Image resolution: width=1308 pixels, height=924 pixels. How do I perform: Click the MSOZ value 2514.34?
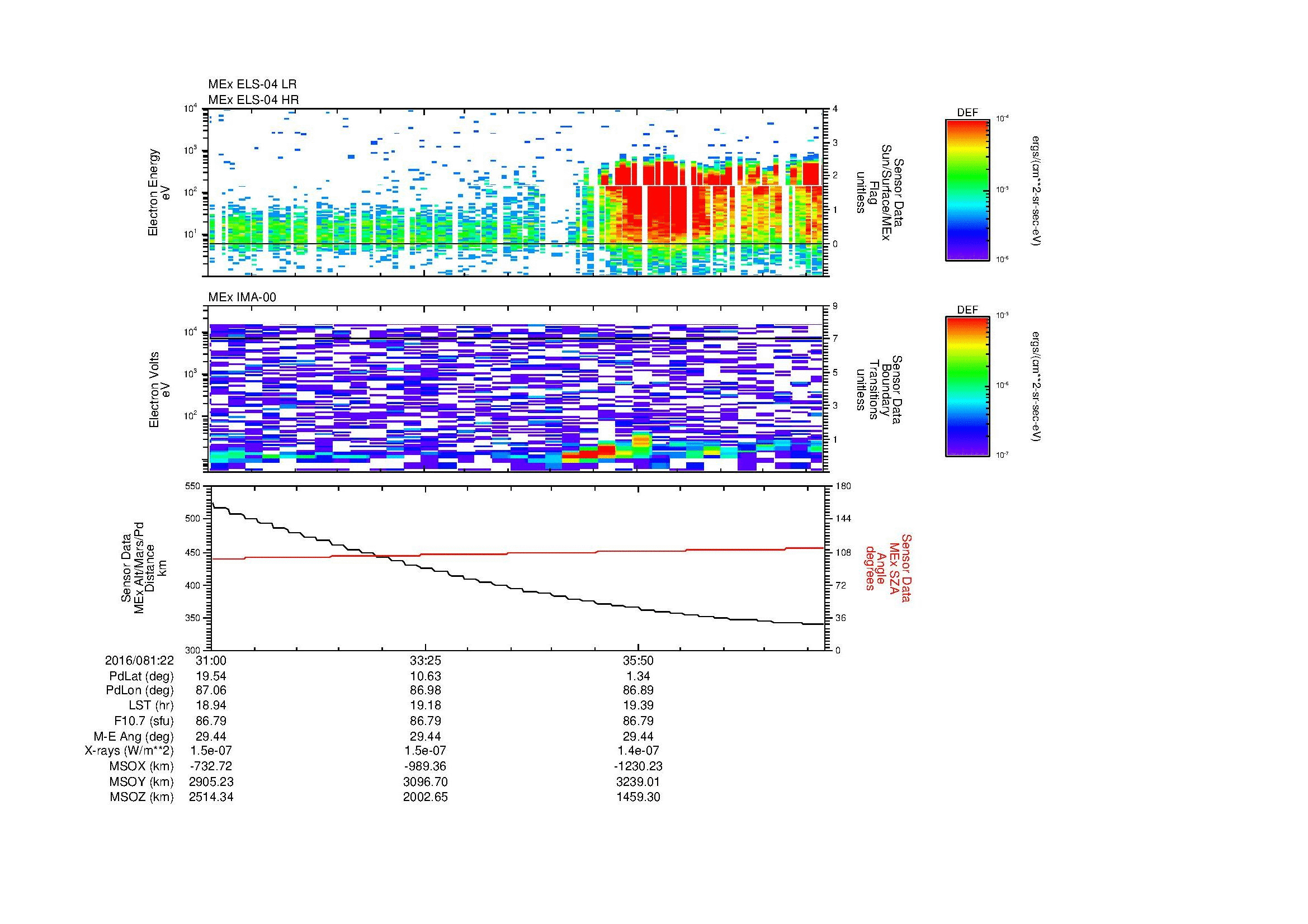211,797
